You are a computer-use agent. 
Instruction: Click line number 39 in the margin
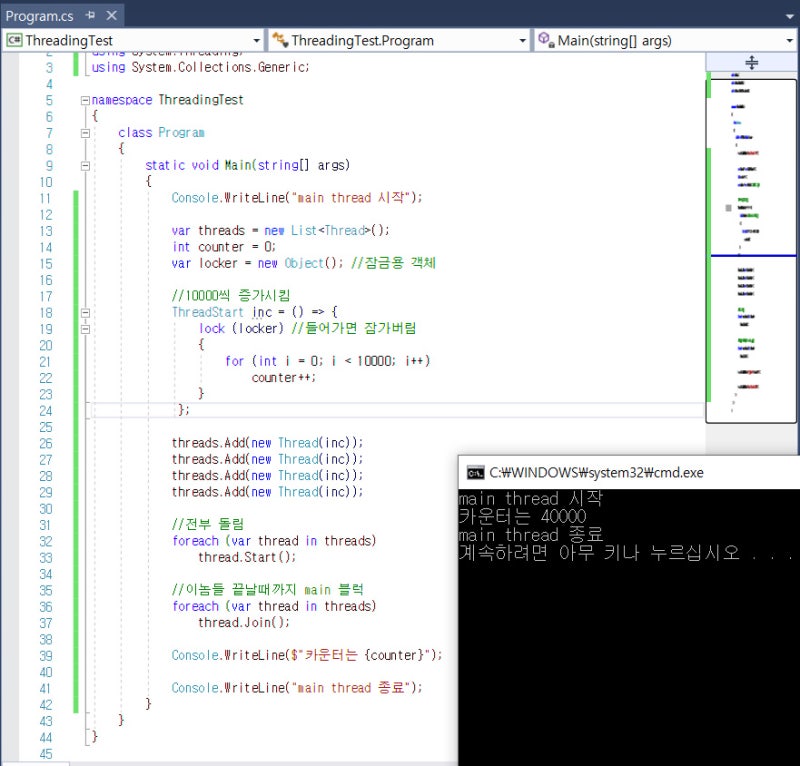[45, 655]
